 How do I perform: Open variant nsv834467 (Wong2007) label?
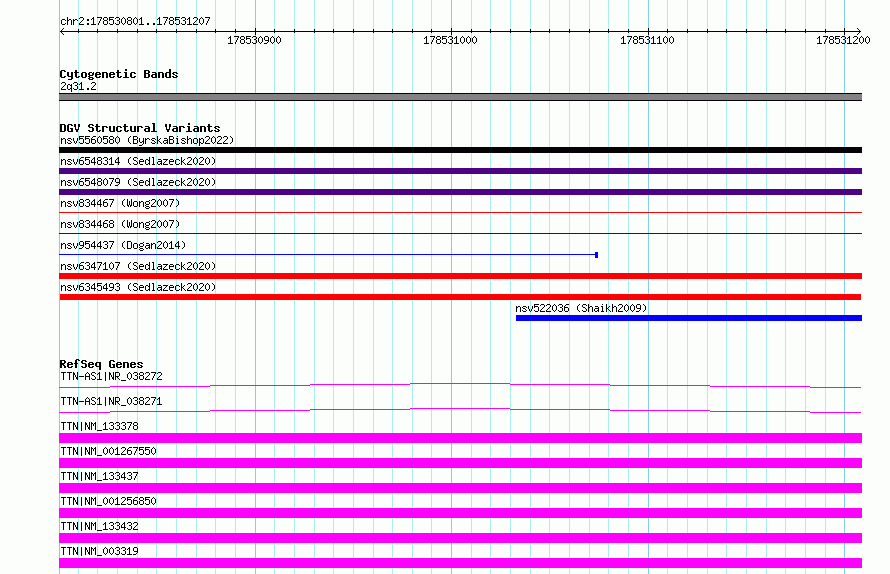coord(120,203)
